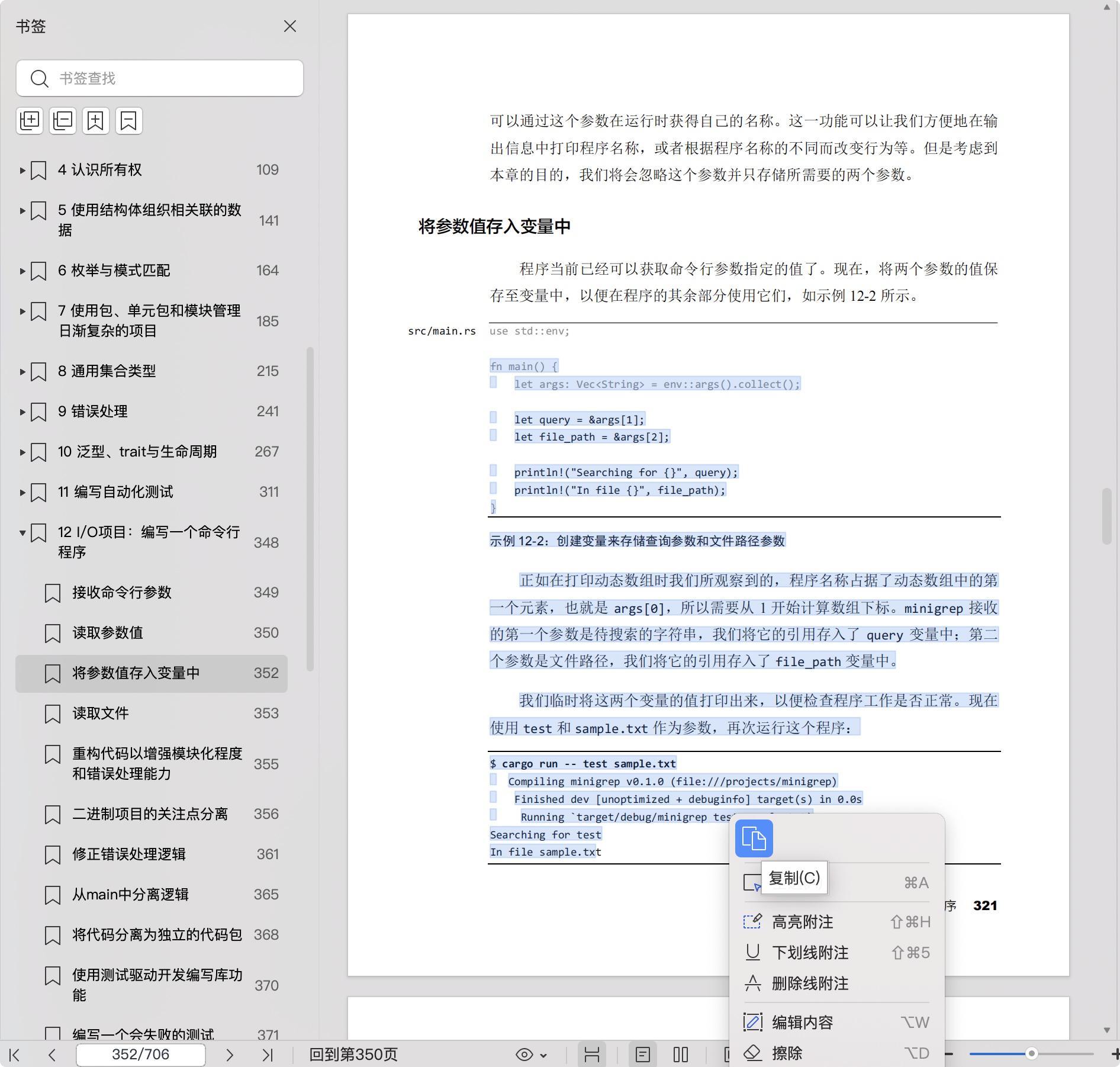Click the expand all bookmarks icon
This screenshot has height=1067, width=1120.
tap(30, 121)
